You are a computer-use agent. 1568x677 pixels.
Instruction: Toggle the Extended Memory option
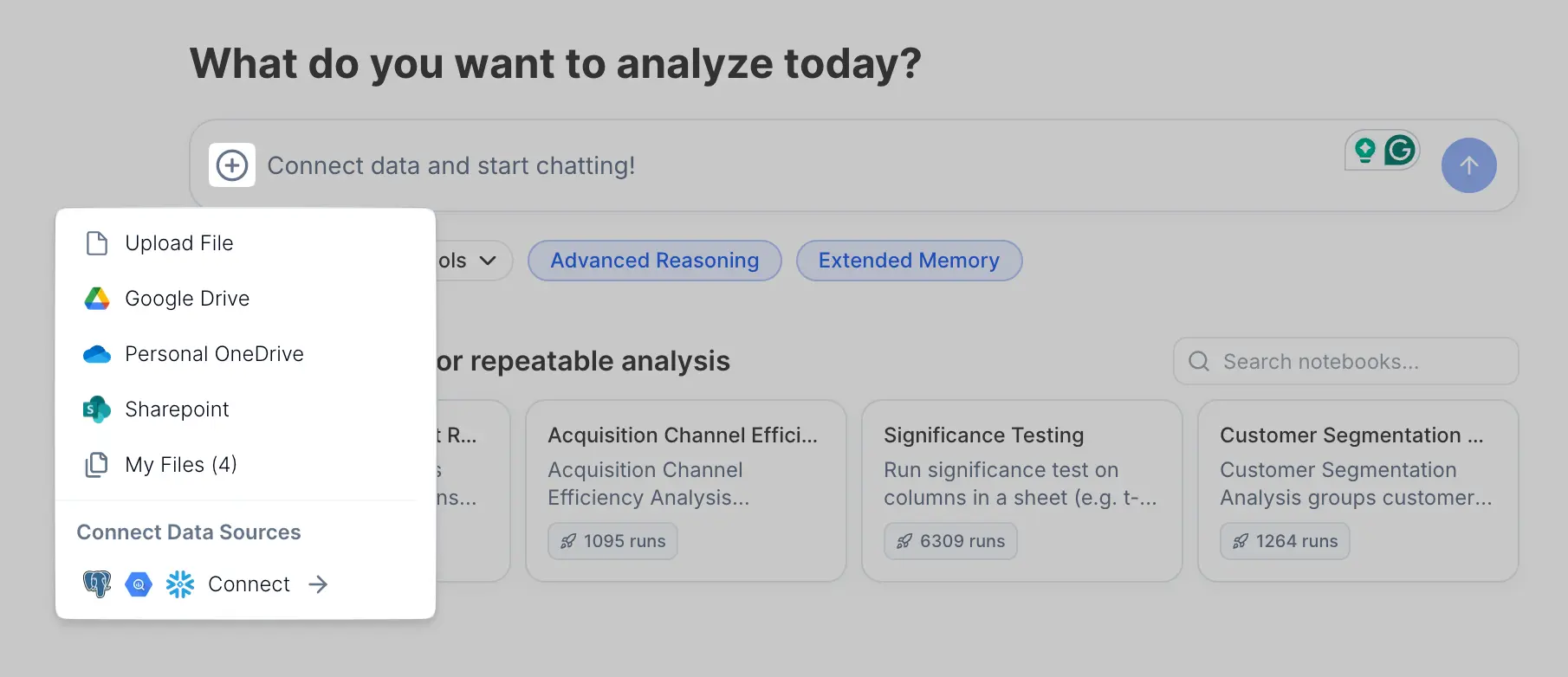(909, 261)
